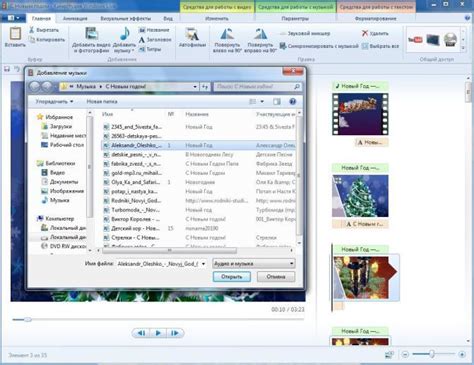Open Movie Maker help icon in ribbon
The height and width of the screenshot is (365, 474).
468,18
